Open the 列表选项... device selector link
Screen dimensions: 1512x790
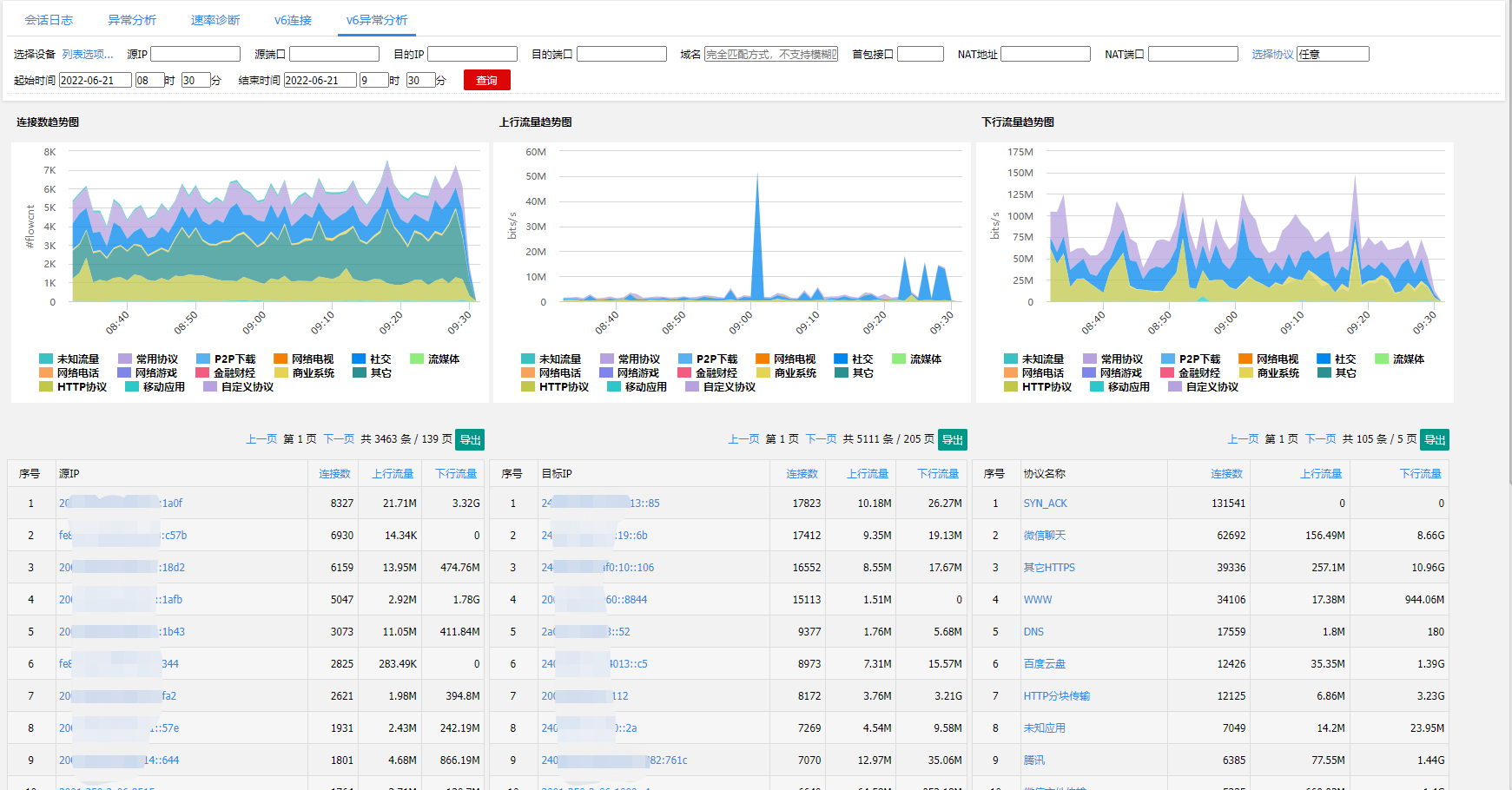[x=88, y=54]
